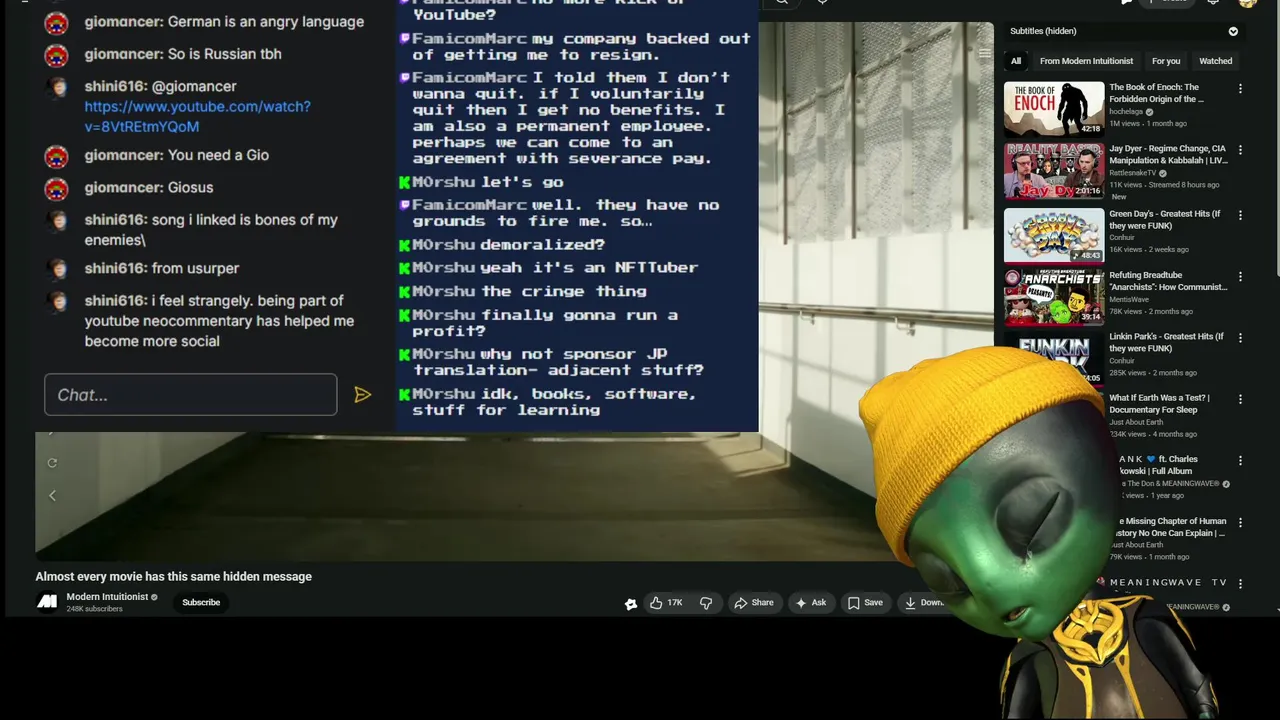Click the like count '17K'
This screenshot has height=720, width=1280.
click(675, 602)
